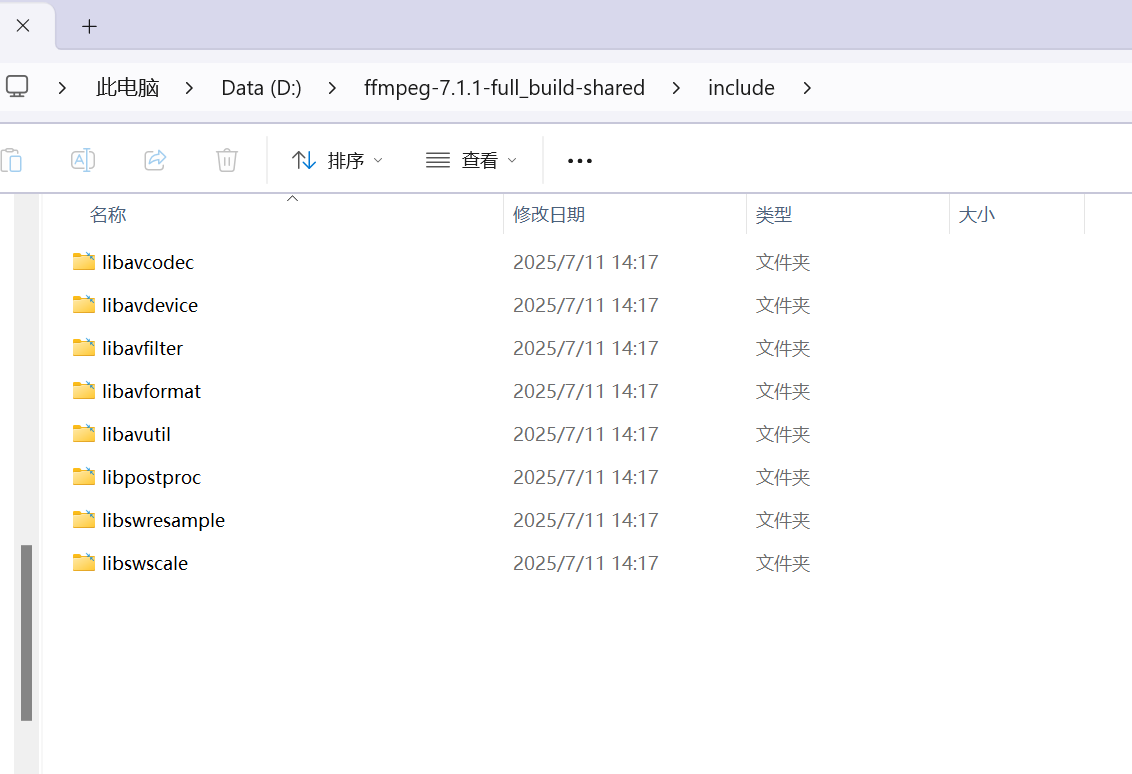
Task: Click the rename icon in toolbar
Action: (83, 160)
